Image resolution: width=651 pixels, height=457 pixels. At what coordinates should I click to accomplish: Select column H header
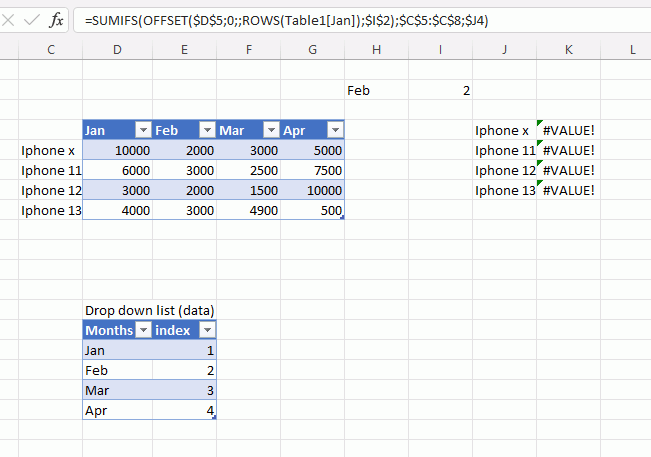tap(376, 50)
